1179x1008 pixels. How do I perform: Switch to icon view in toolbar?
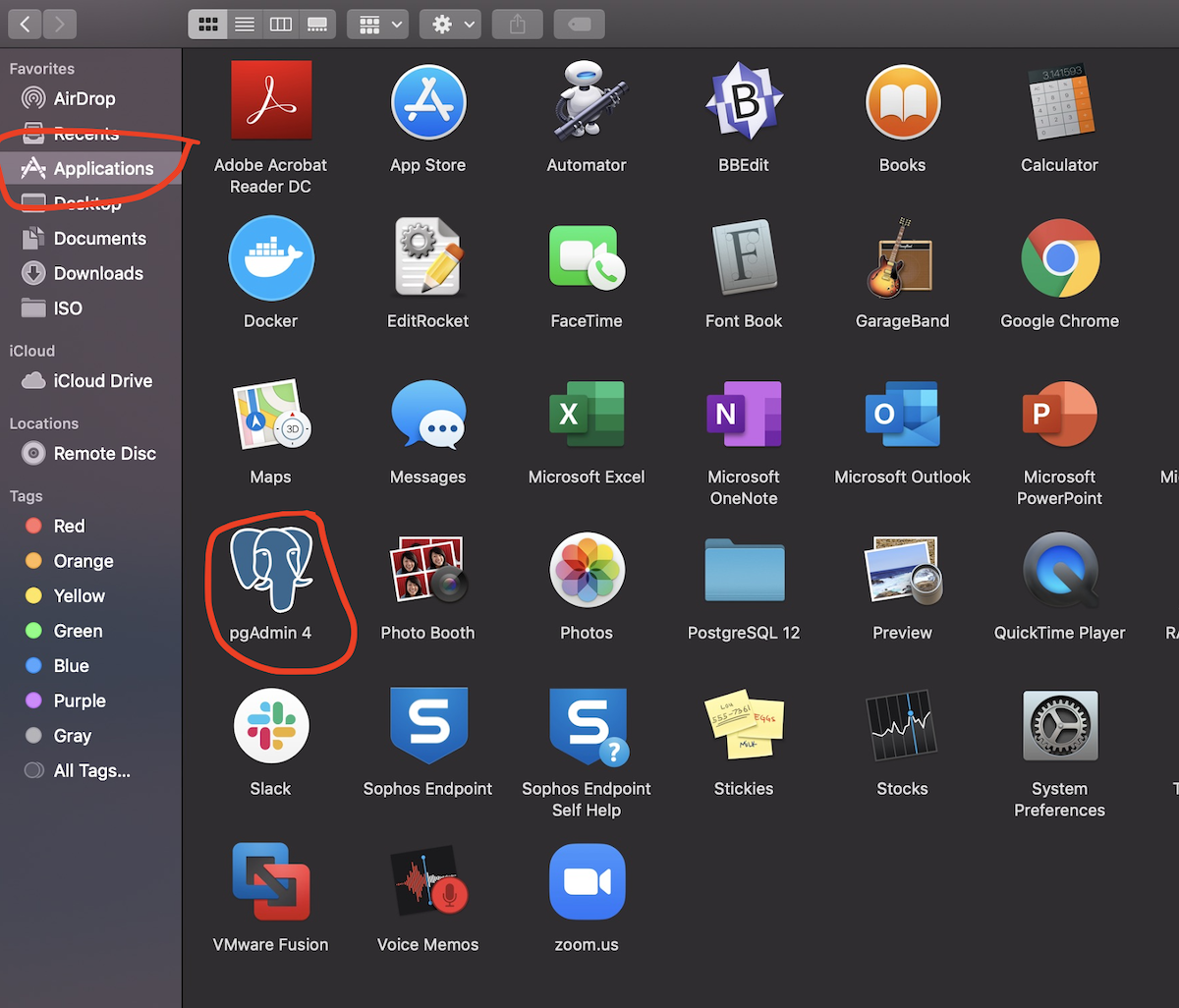pos(208,25)
